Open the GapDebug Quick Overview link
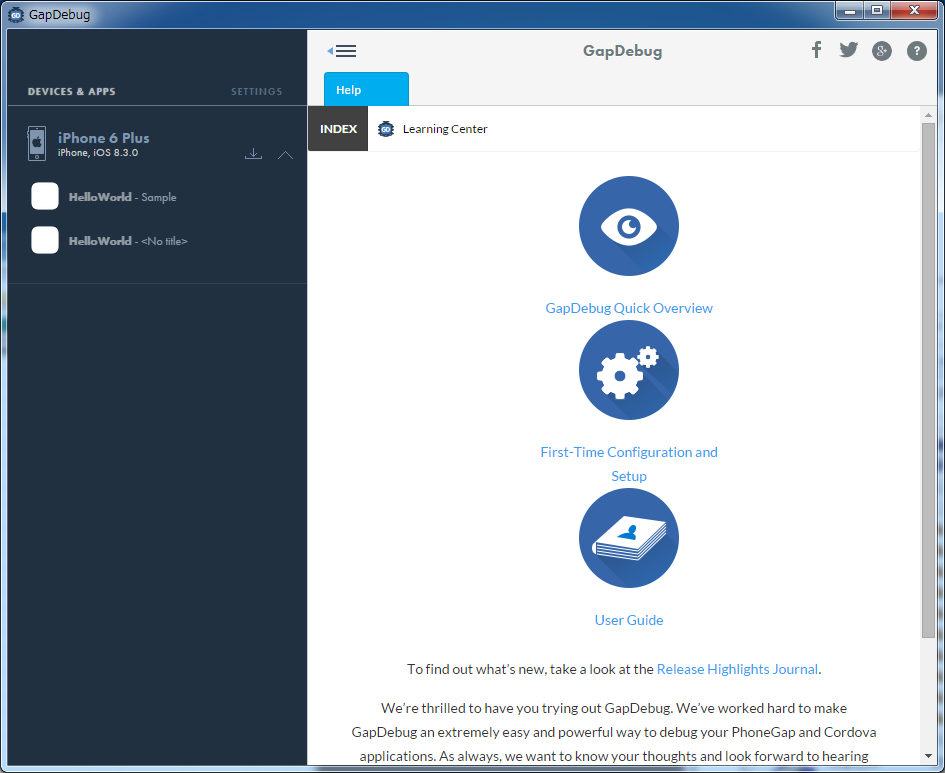The image size is (945, 773). 628,308
